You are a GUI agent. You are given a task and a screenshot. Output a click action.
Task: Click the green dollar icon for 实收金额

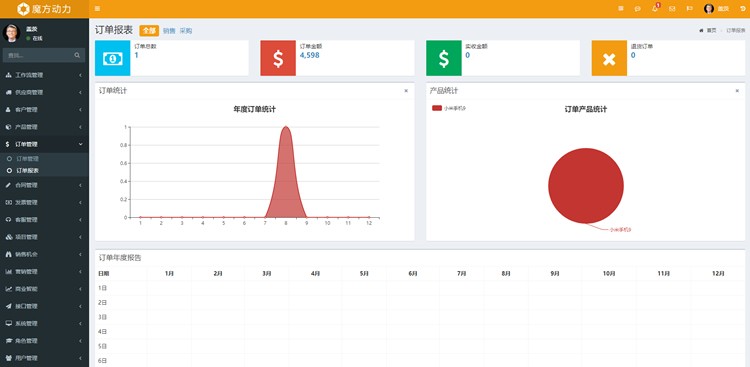tap(444, 58)
